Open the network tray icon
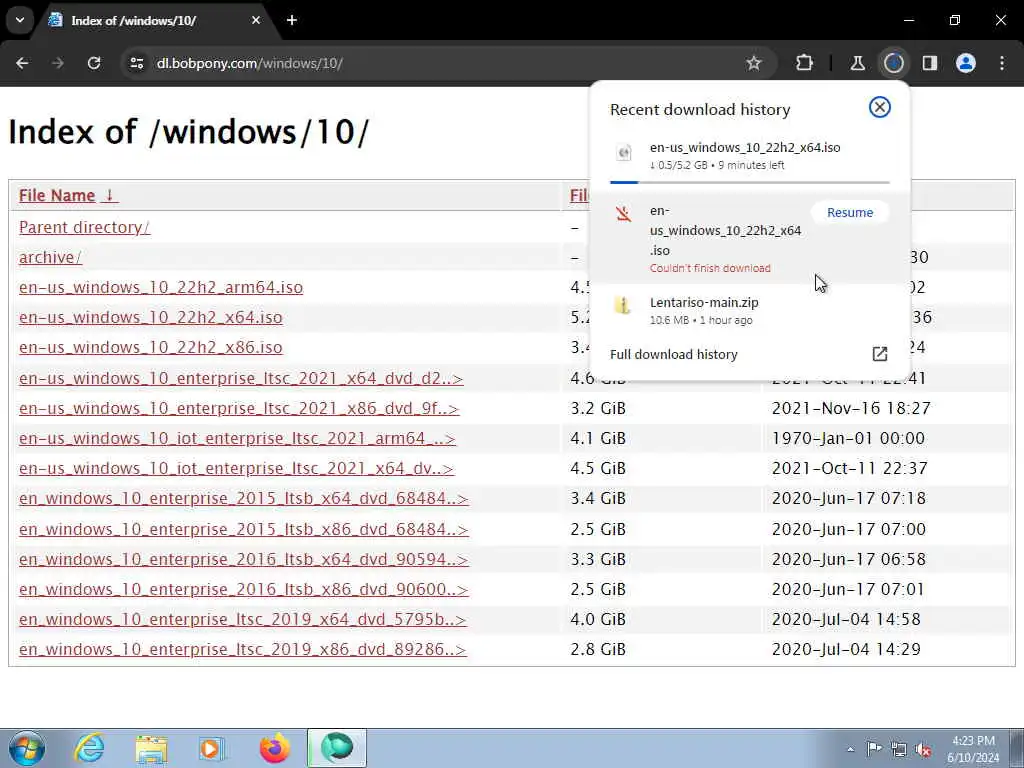The height and width of the screenshot is (768, 1024). 899,750
